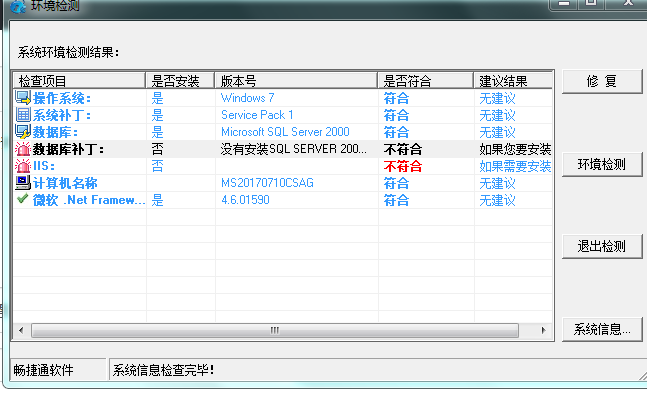This screenshot has height=397, width=647.
Task: Click the 数据库 row database icon
Action: tap(23, 132)
